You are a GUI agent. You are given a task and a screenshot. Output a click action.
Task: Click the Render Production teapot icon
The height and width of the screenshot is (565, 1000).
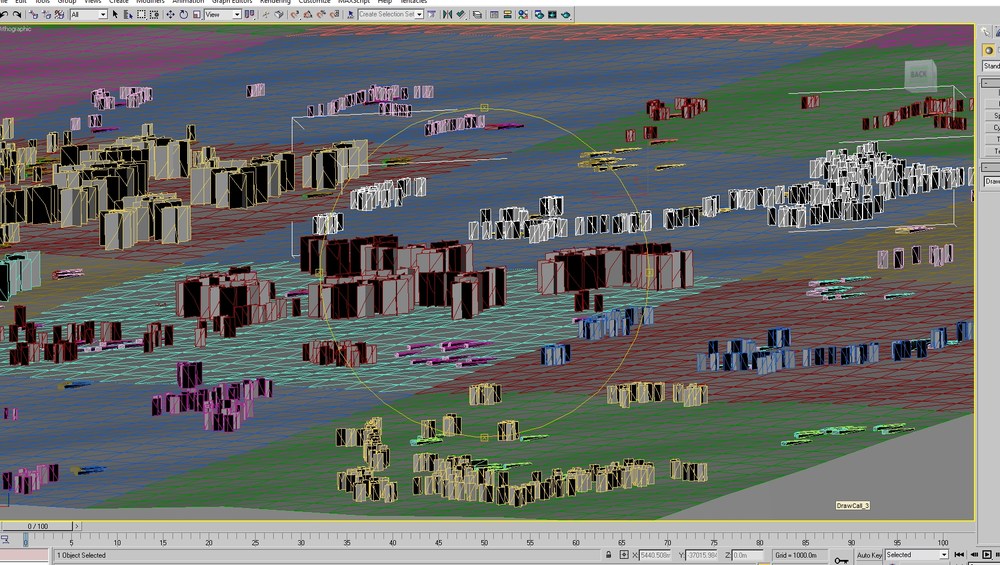[x=566, y=14]
